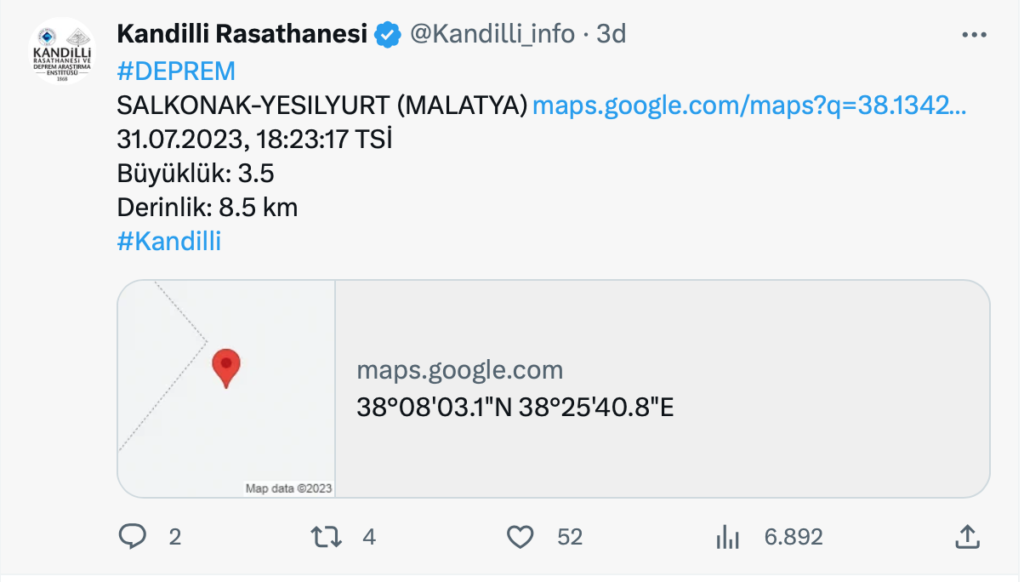The height and width of the screenshot is (582, 1024).
Task: Click the retweet icon to share
Action: (x=327, y=537)
